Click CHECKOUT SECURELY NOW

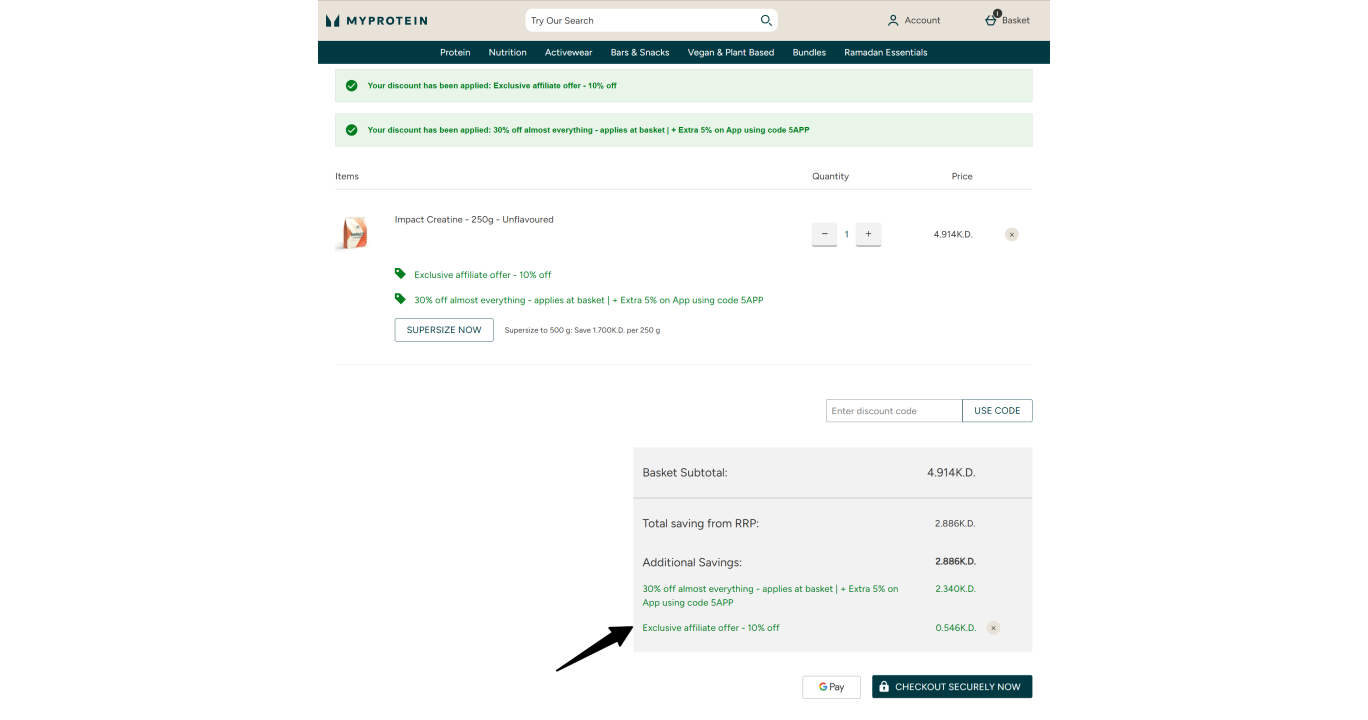(x=952, y=687)
